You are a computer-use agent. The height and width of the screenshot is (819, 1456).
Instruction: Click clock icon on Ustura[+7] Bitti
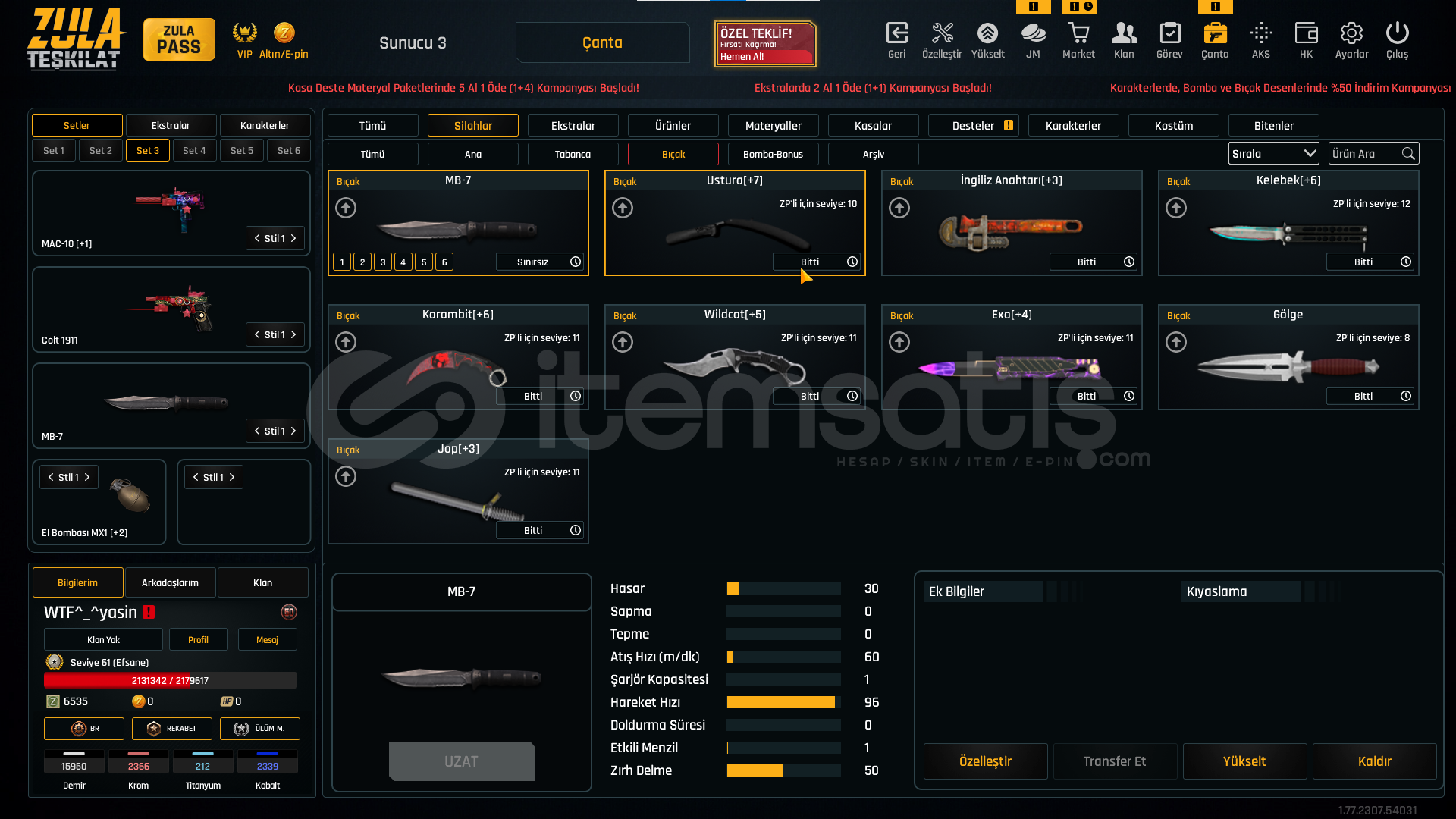pos(852,262)
